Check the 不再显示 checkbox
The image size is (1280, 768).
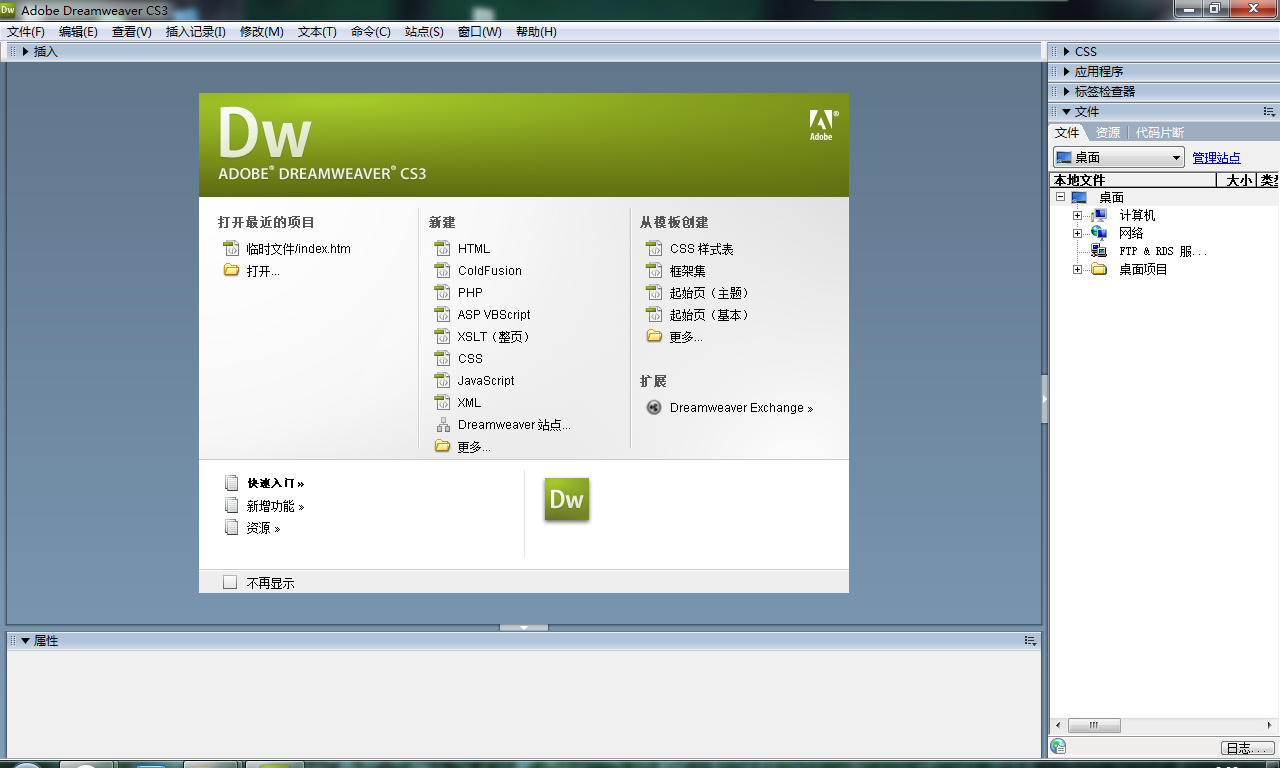tap(230, 582)
